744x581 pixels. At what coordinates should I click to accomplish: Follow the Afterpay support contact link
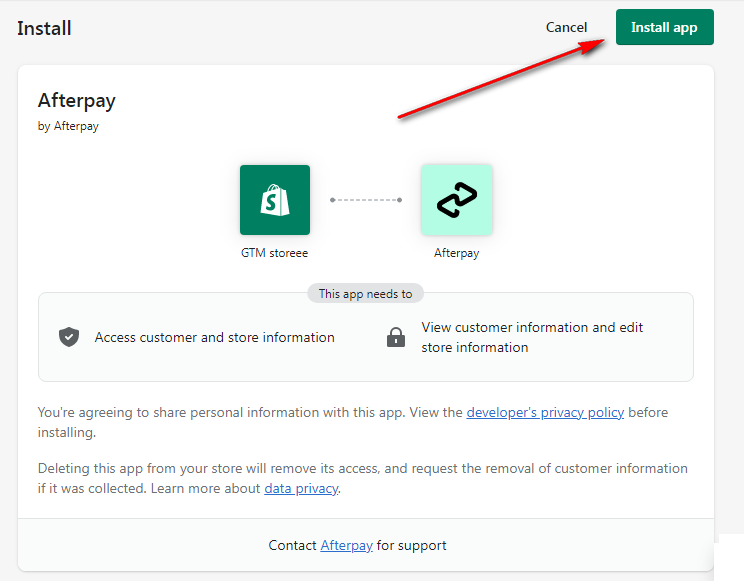346,545
